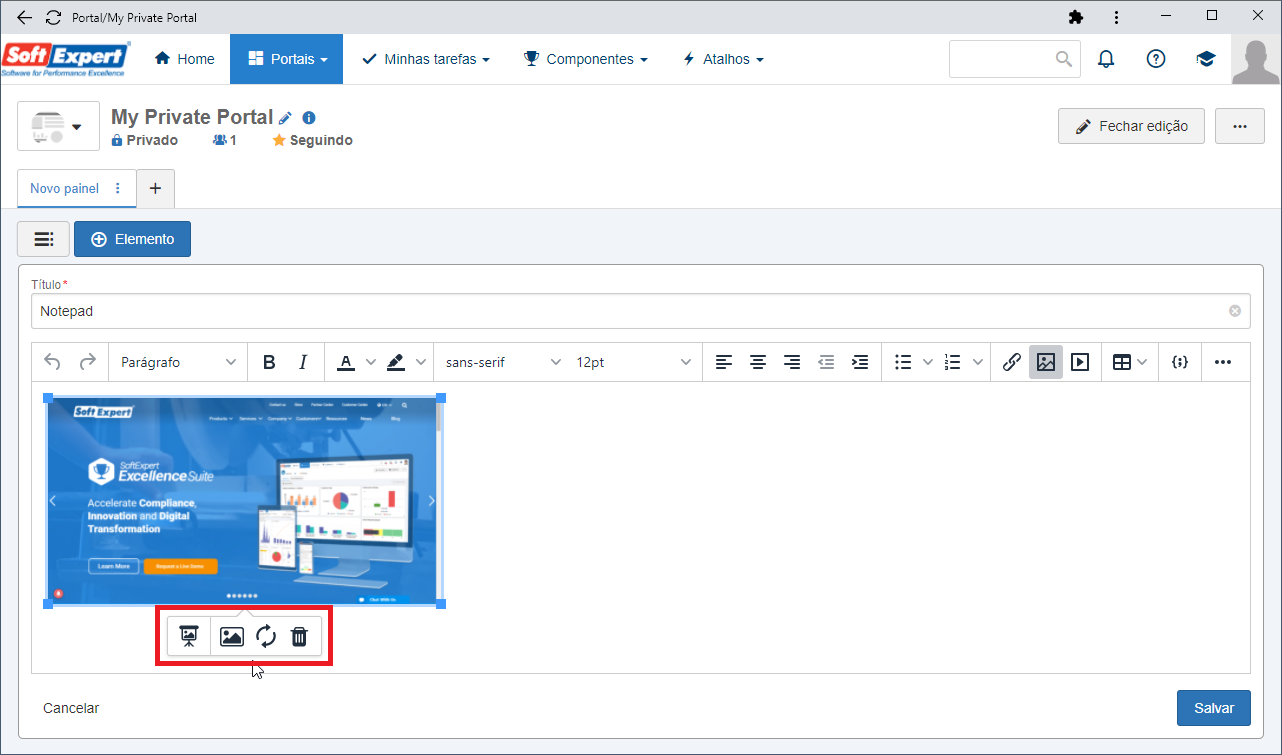Insert a hyperlink
The image size is (1282, 755).
(x=1011, y=362)
